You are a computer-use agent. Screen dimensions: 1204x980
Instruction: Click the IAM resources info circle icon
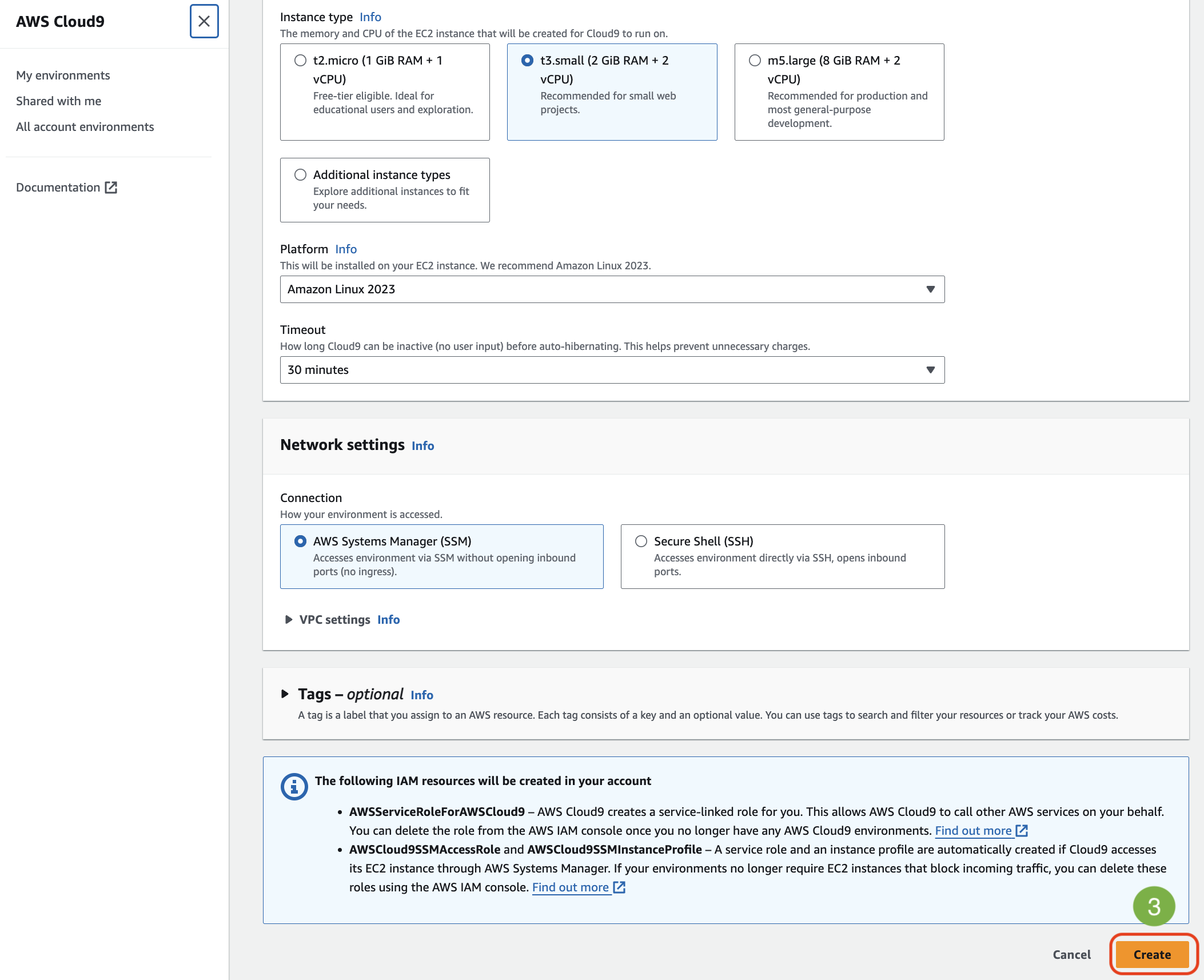(x=294, y=787)
